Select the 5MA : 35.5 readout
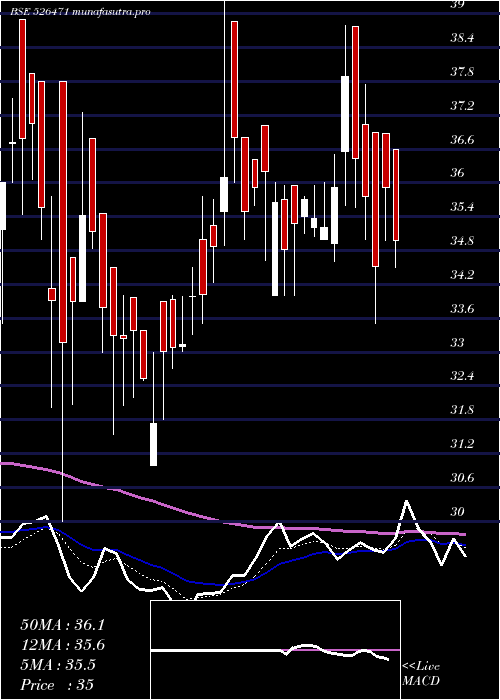The height and width of the screenshot is (700, 500). [58, 665]
